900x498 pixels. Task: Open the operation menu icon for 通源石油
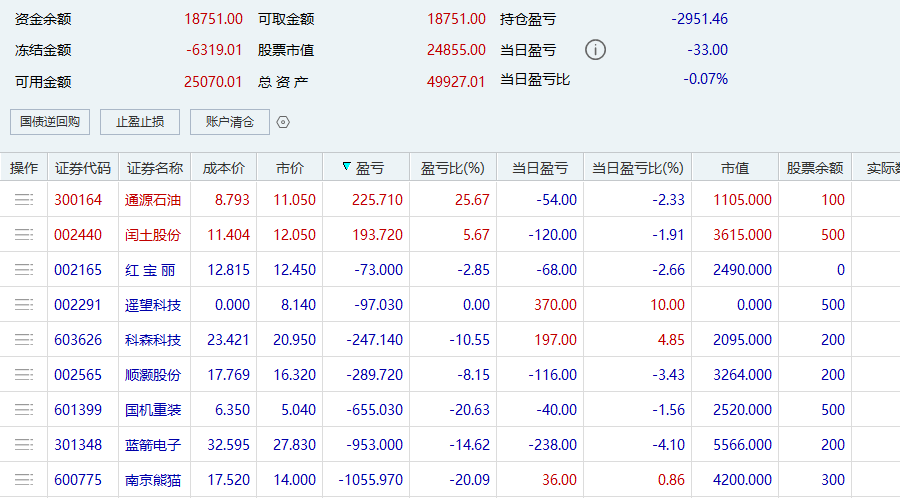[24, 200]
